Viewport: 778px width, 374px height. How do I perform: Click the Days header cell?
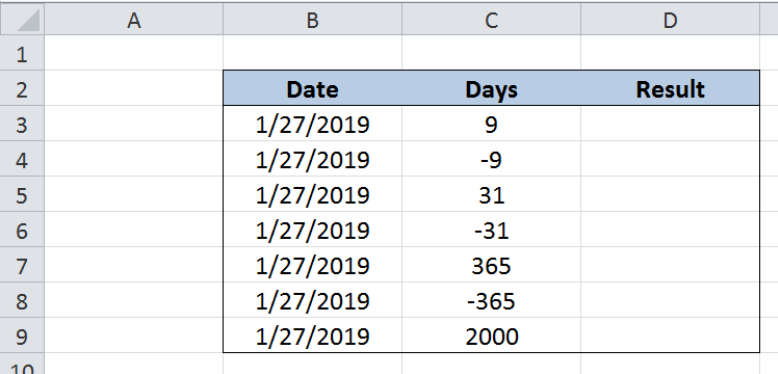[x=491, y=88]
